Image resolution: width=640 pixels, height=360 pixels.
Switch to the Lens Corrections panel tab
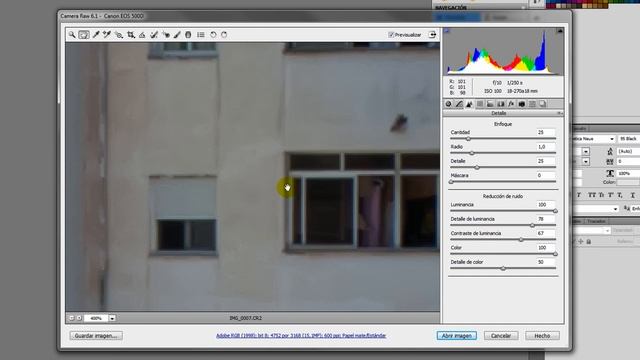(x=501, y=104)
